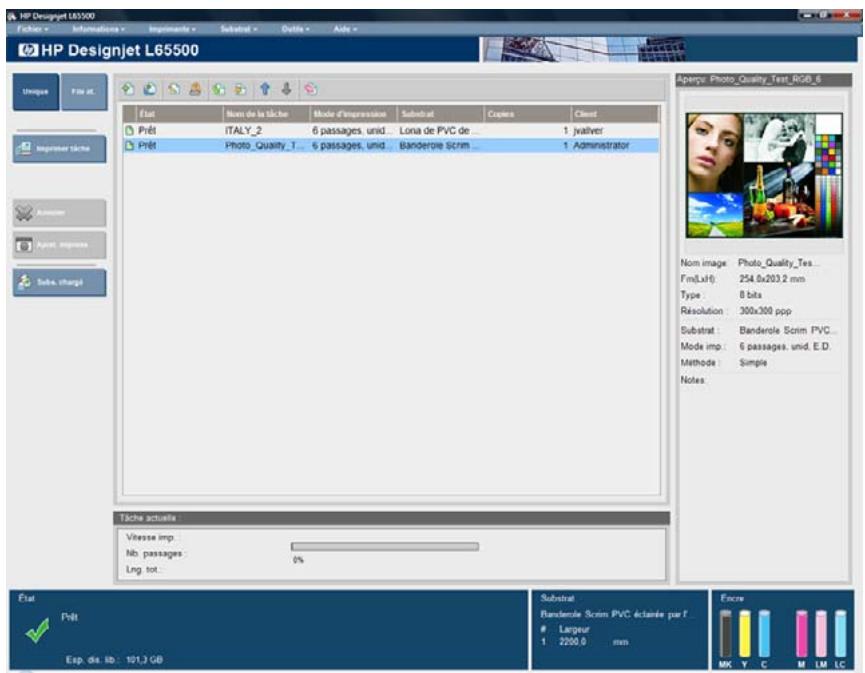Move job down with gray arrow icon
Image resolution: width=865 pixels, height=673 pixels.
286,89
